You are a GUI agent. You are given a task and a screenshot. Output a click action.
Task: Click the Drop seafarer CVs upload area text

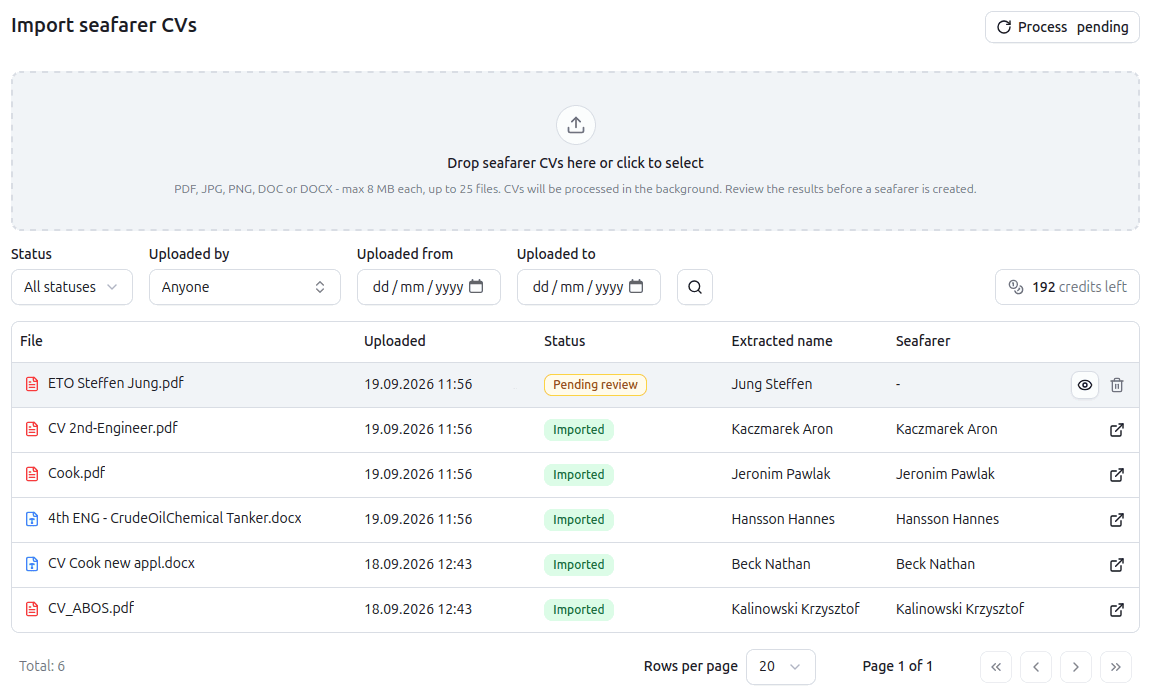576,163
